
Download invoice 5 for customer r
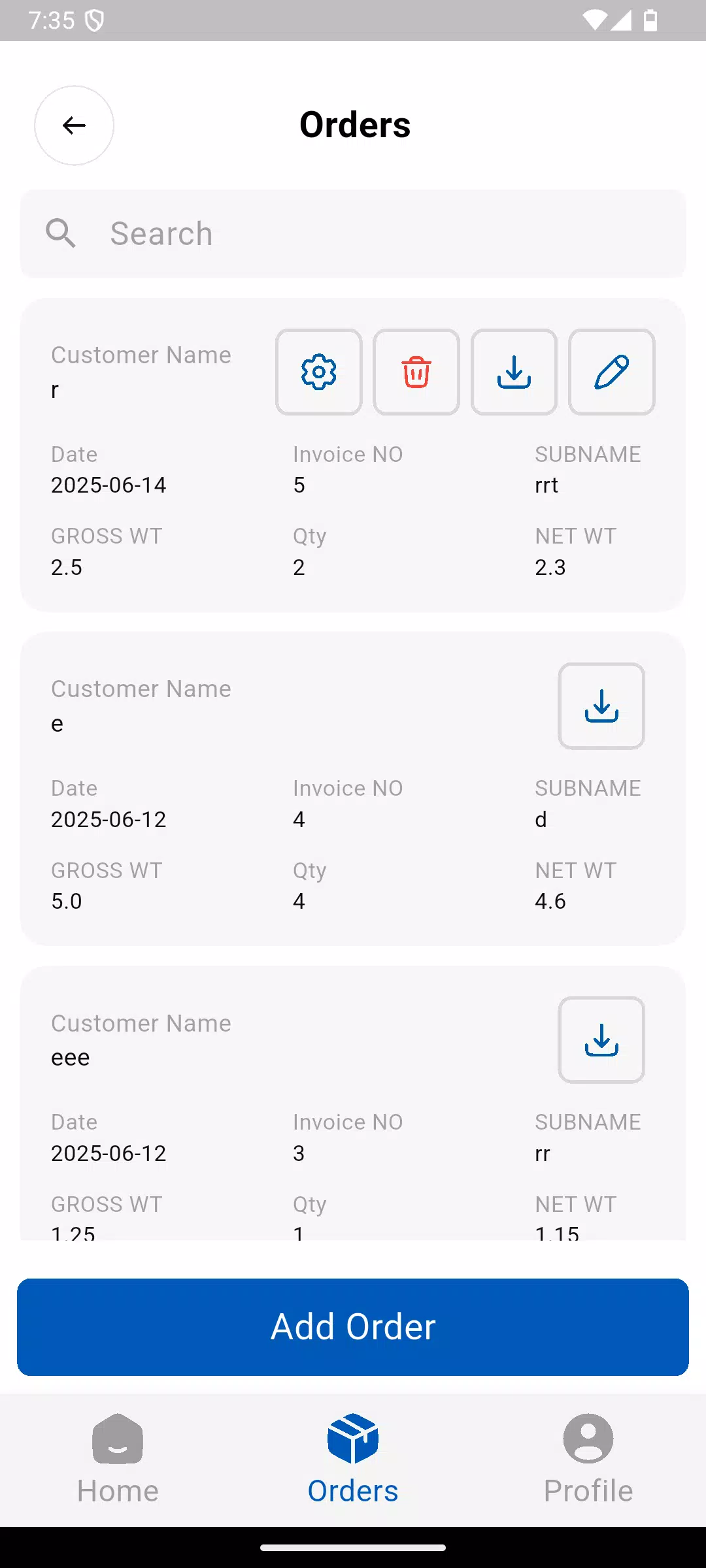[514, 372]
